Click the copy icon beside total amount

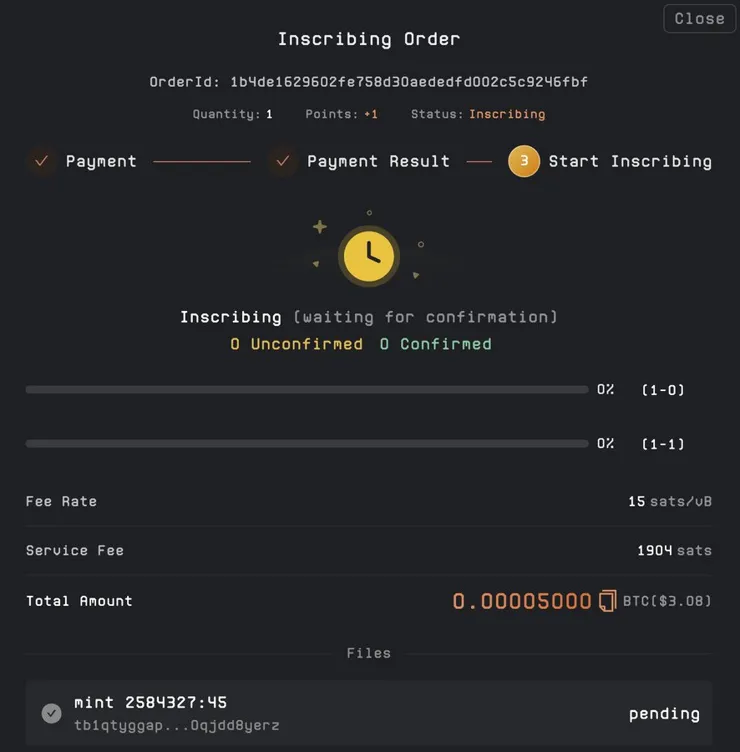[607, 601]
